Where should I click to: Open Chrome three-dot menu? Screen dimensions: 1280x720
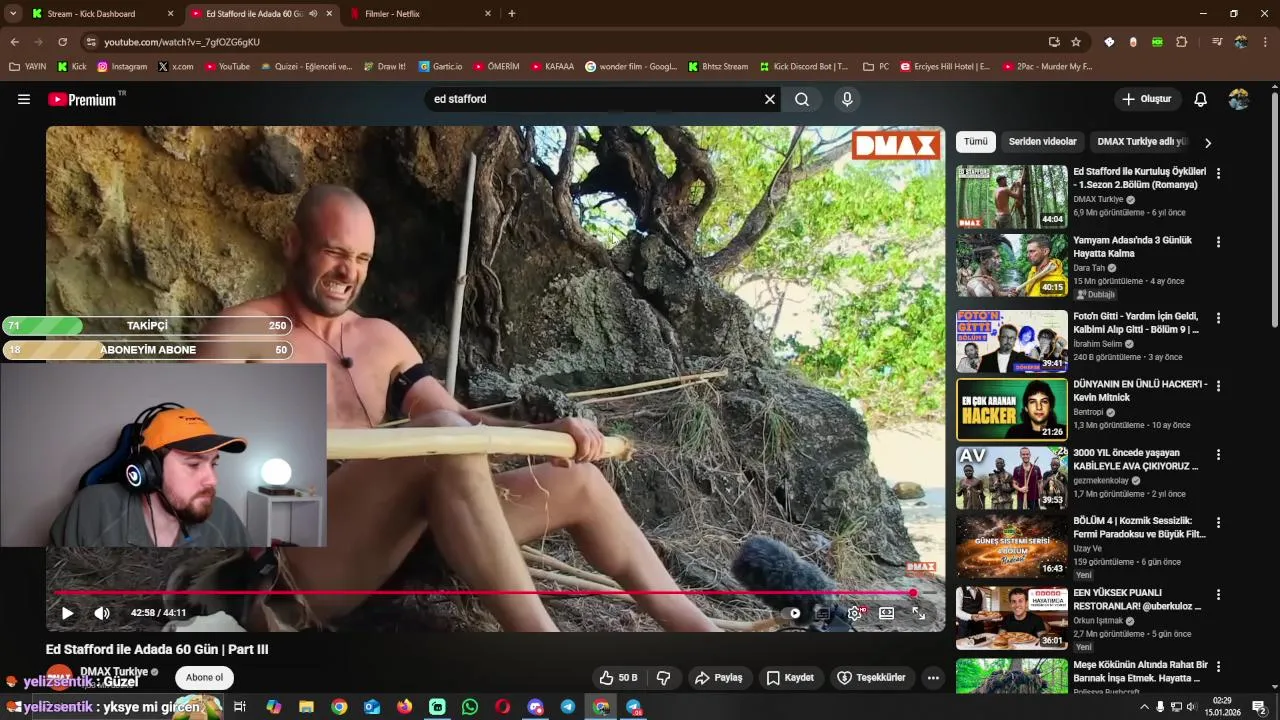1266,42
